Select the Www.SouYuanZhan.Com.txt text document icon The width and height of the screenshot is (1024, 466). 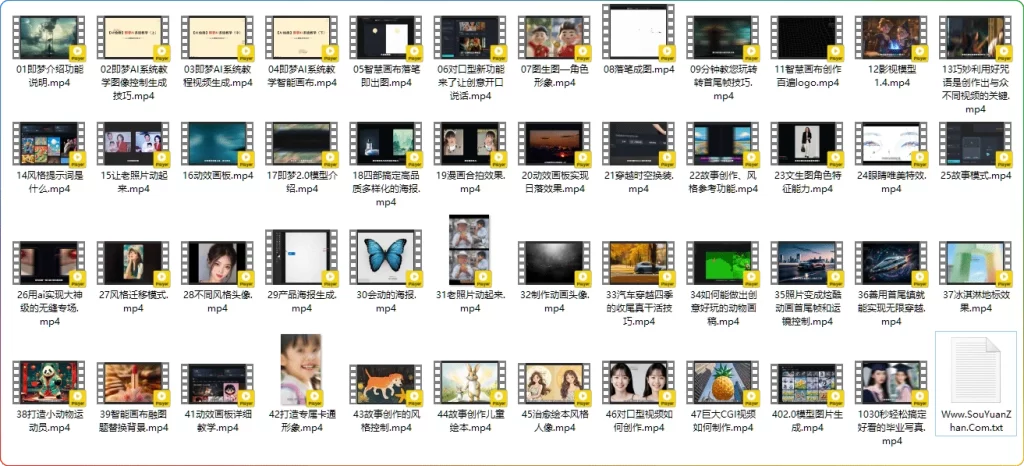(975, 368)
